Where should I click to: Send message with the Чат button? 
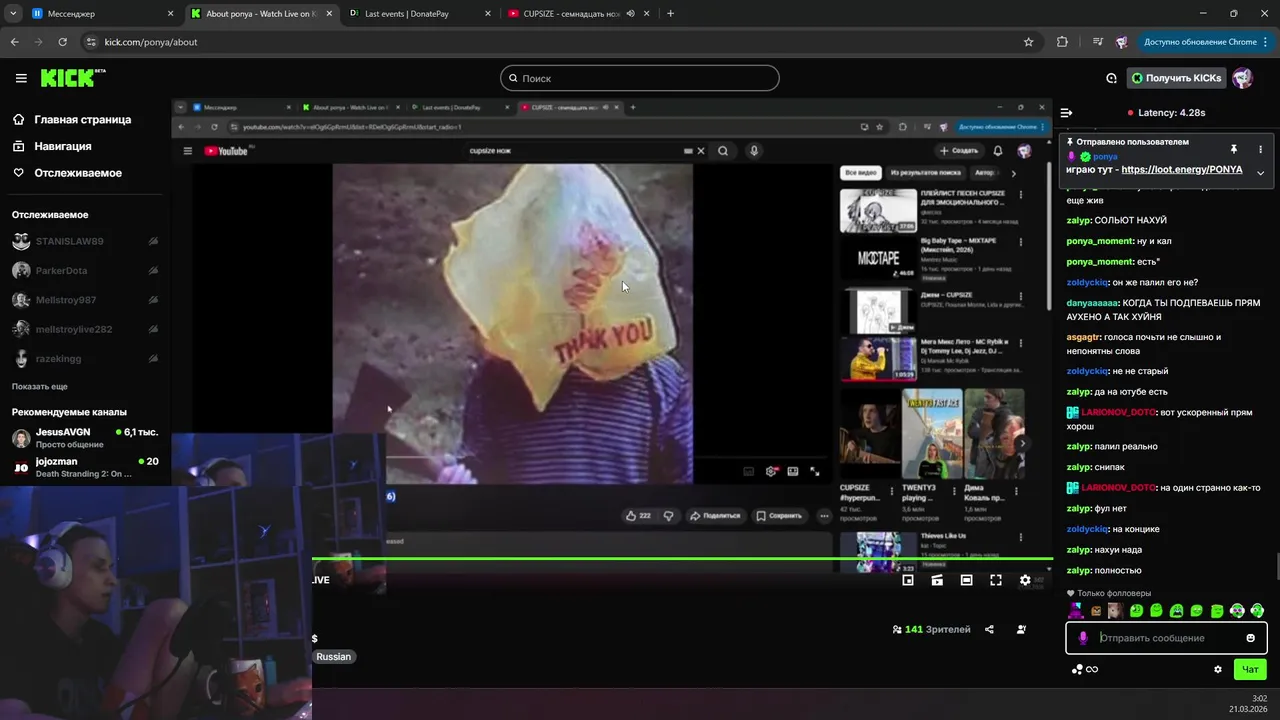[1250, 669]
